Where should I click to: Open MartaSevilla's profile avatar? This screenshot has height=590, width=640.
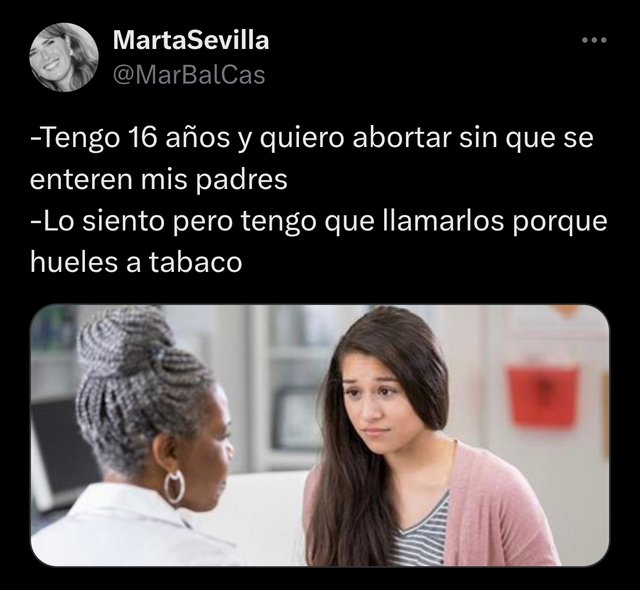64,57
